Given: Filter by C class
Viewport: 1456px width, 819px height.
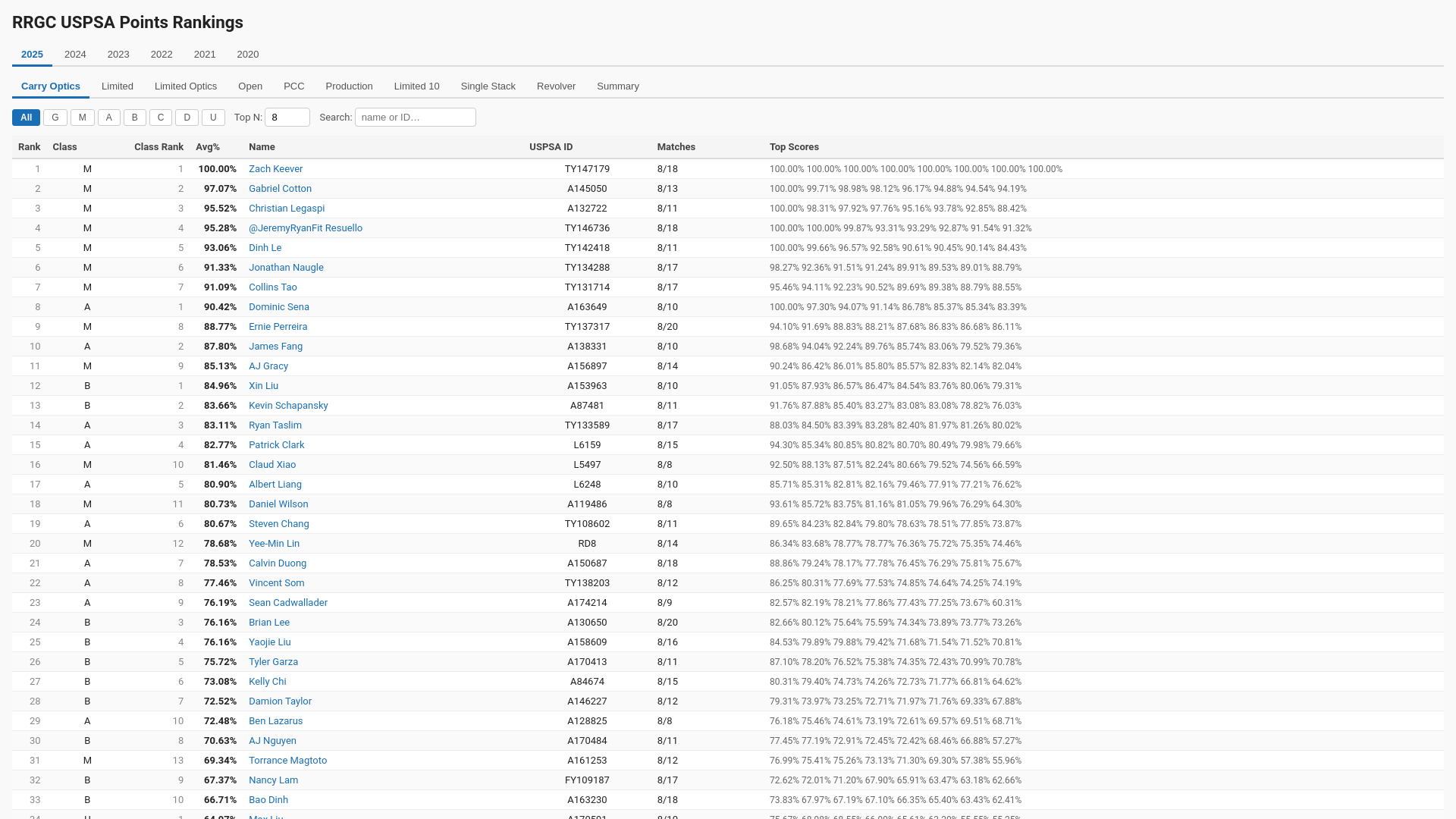Looking at the screenshot, I should (x=161, y=118).
